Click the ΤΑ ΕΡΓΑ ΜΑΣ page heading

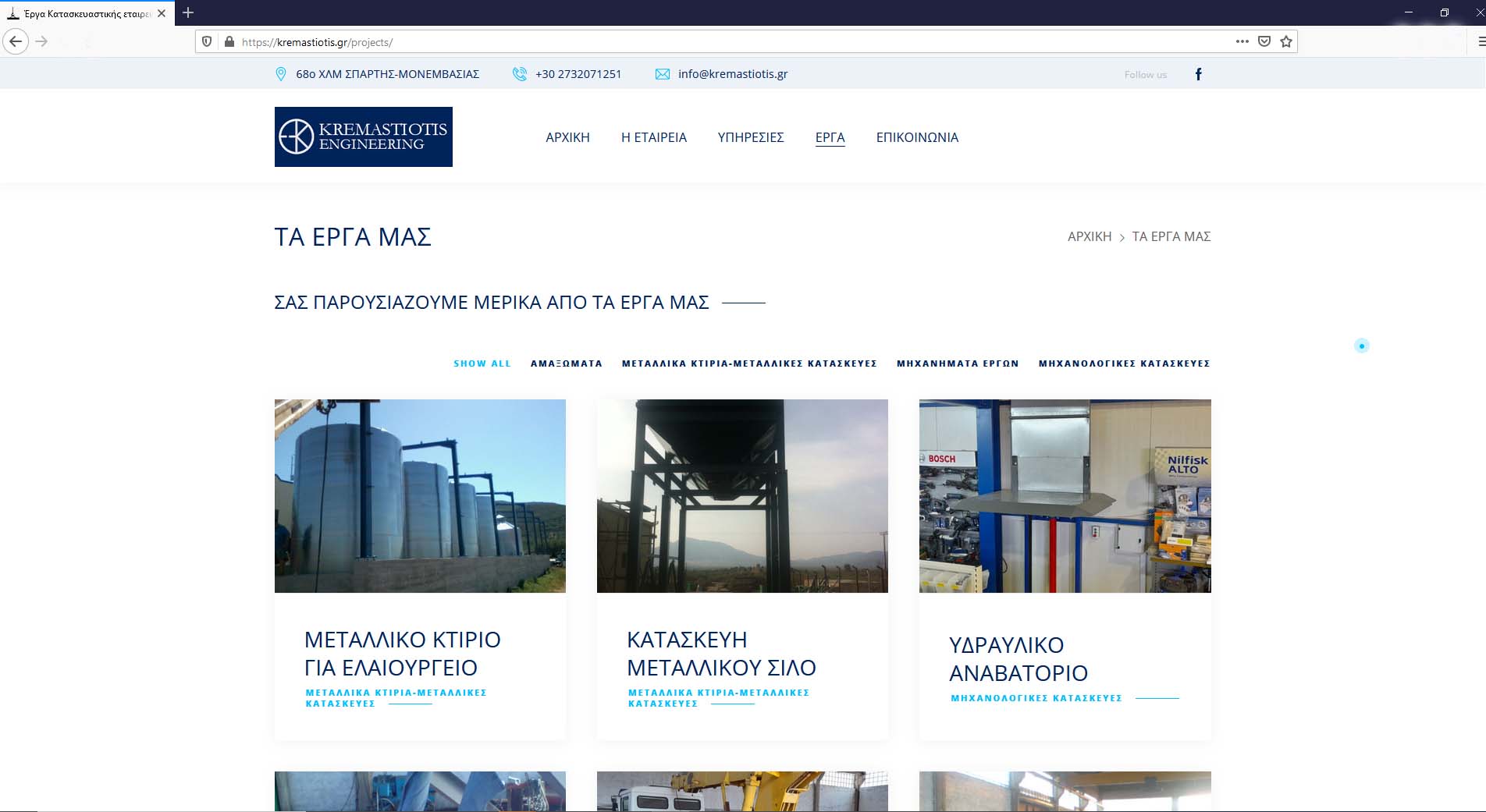[x=353, y=237]
